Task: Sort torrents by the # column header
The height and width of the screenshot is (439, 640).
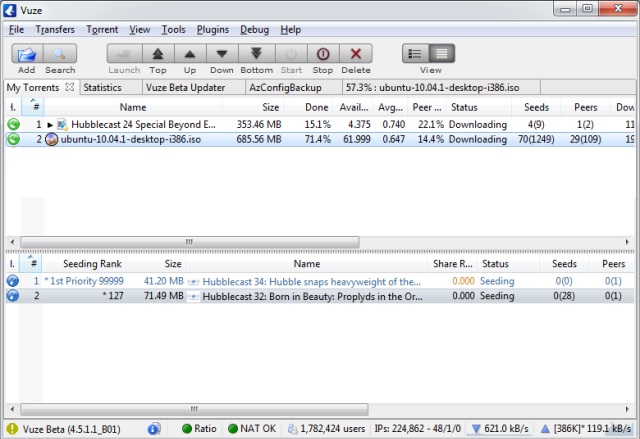Action: 37,107
